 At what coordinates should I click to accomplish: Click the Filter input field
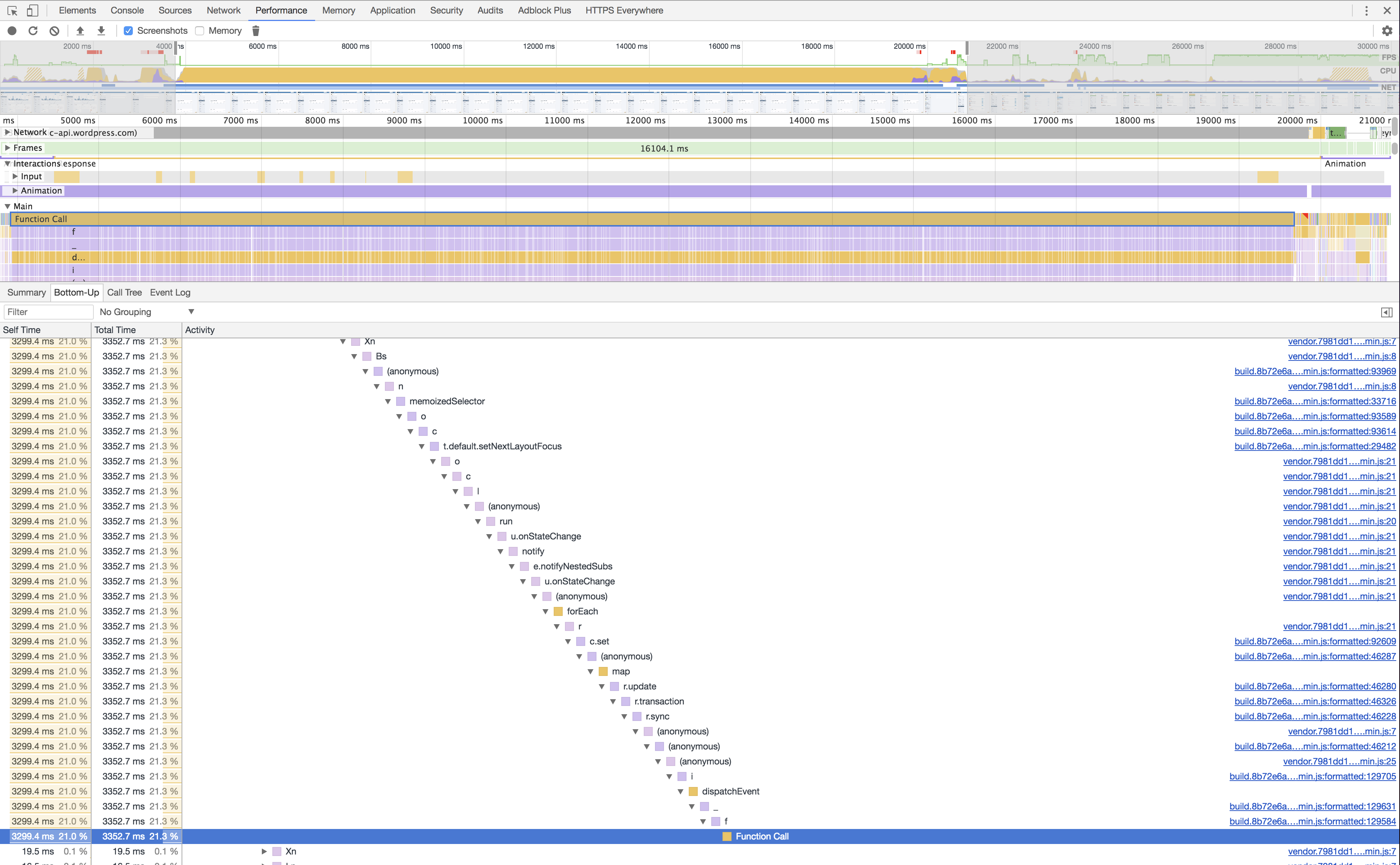[x=49, y=312]
